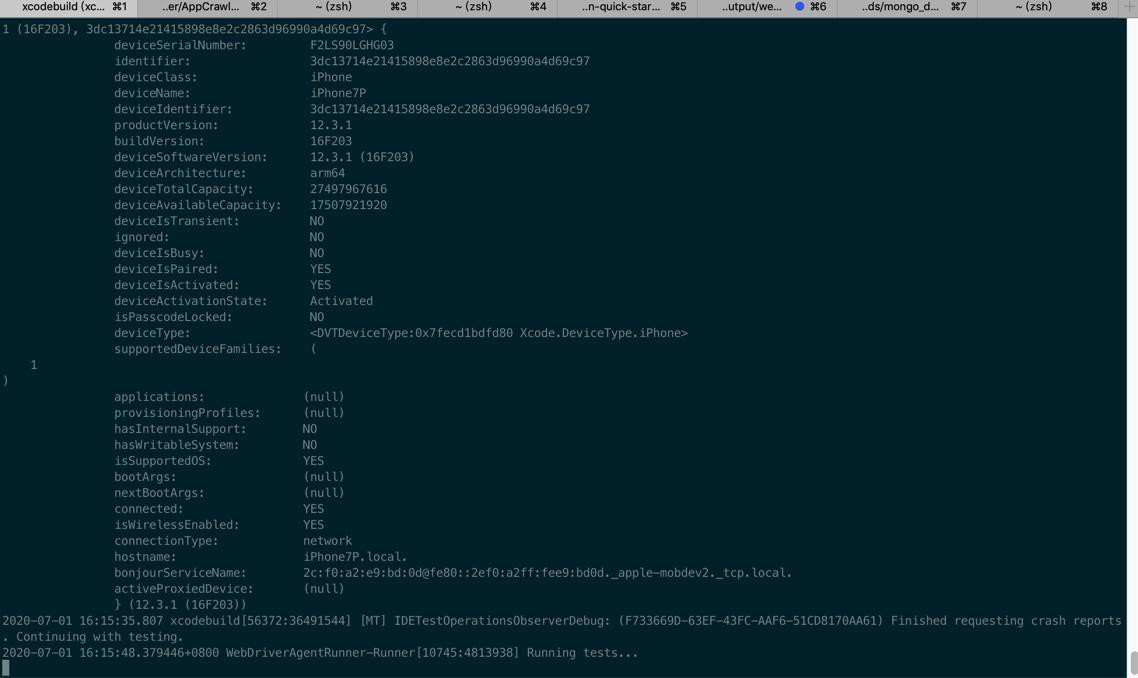Click the deviceIsTransient NO value
Viewport: 1138px width, 678px height.
pos(317,221)
